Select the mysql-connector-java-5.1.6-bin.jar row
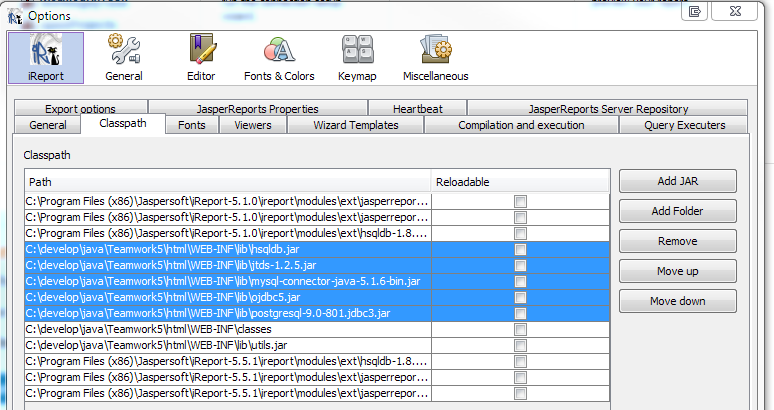This screenshot has width=774, height=410. [x=228, y=281]
